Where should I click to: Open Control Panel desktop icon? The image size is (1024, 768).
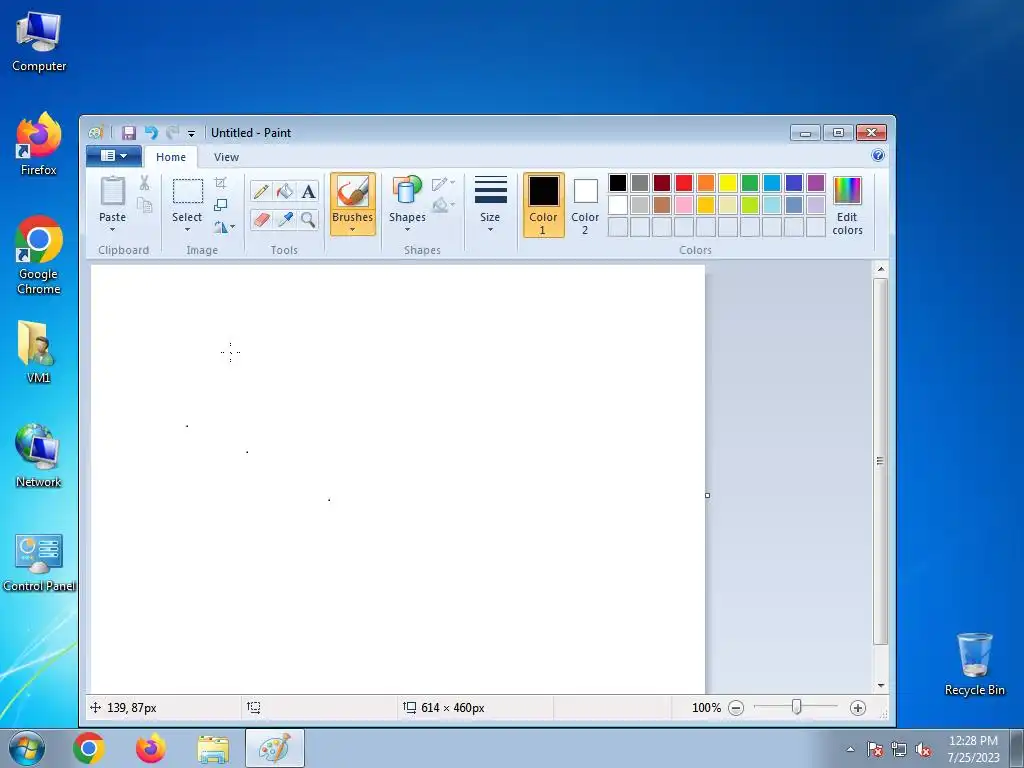tap(39, 562)
